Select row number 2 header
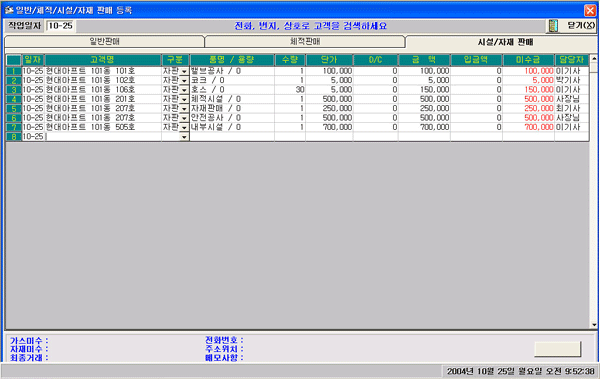 pos(14,80)
